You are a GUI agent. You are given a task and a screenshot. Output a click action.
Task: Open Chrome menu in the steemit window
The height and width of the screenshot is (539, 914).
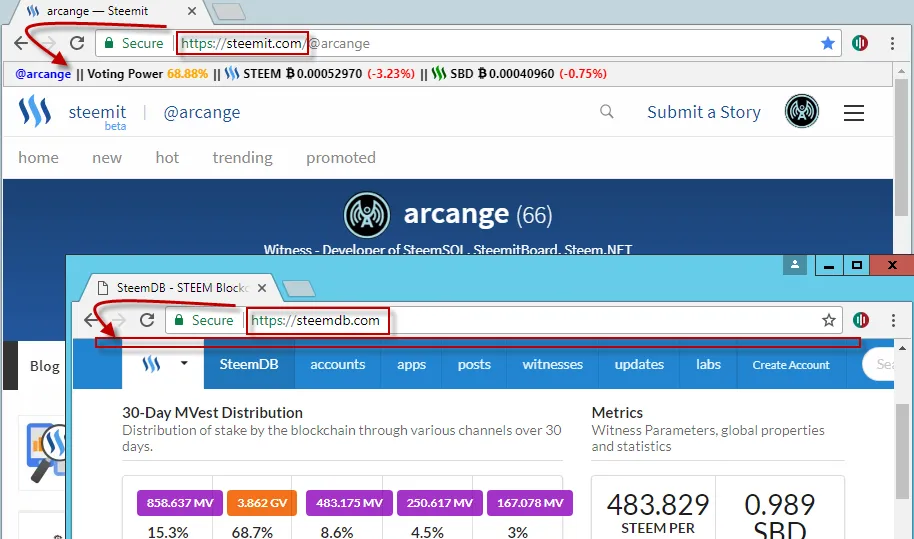[x=892, y=43]
